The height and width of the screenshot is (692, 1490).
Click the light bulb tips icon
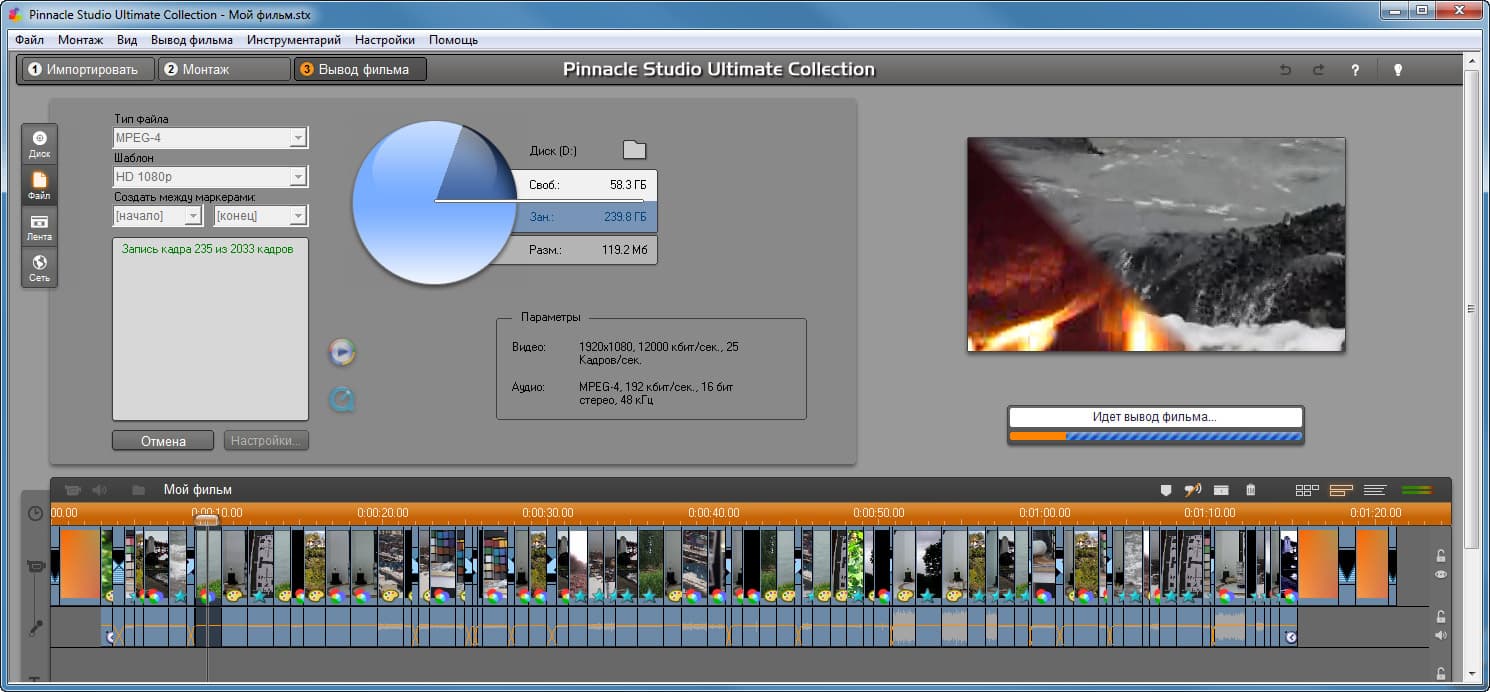click(x=1398, y=70)
